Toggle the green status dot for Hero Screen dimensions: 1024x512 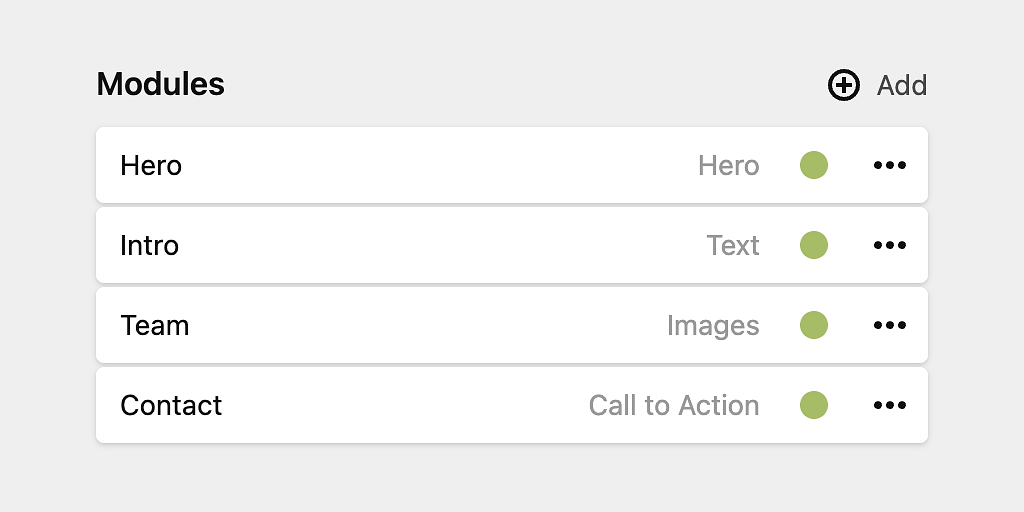pyautogui.click(x=814, y=165)
